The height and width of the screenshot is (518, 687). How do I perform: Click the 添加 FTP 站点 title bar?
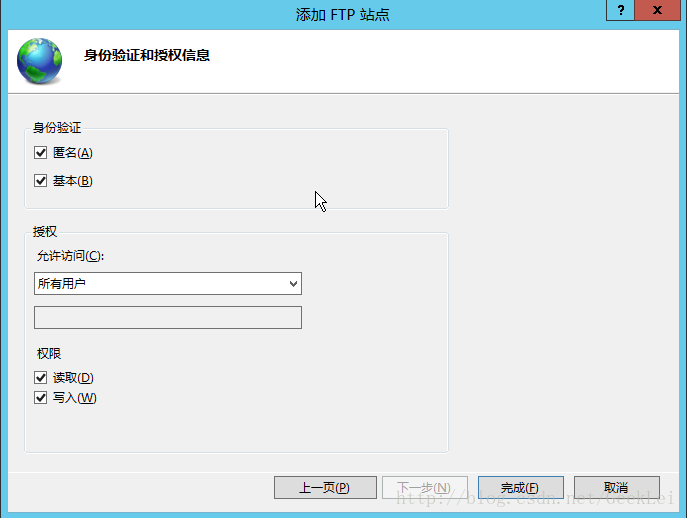coord(343,14)
